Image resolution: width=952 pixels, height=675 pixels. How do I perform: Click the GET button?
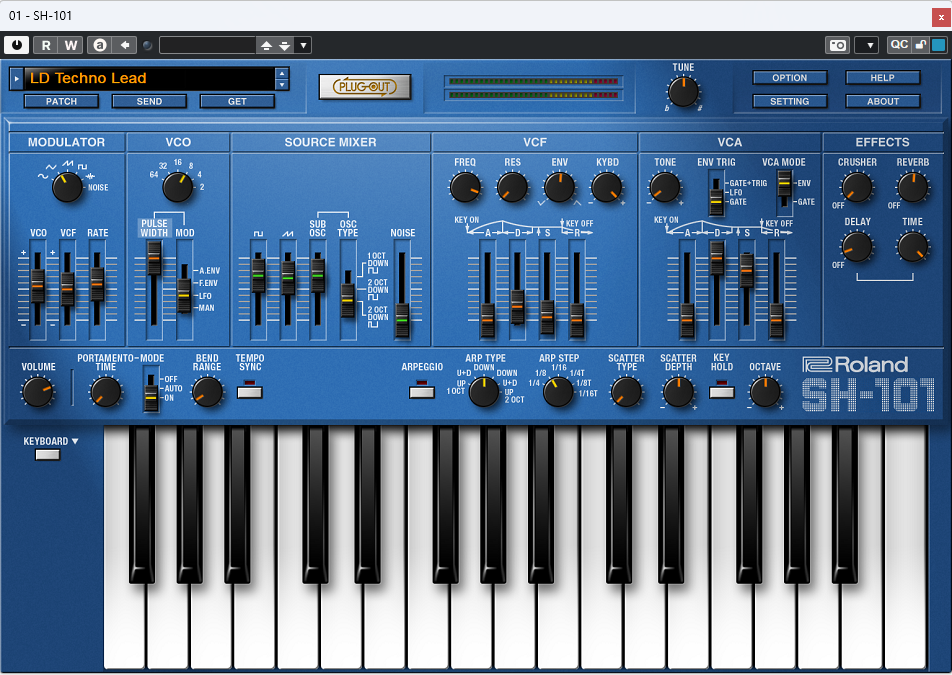click(237, 101)
